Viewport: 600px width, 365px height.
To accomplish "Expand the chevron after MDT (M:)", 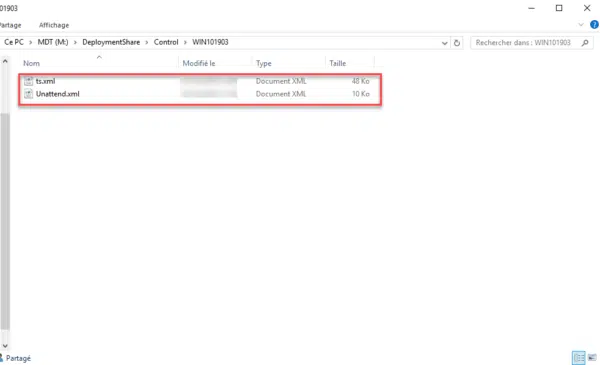I will coord(75,42).
